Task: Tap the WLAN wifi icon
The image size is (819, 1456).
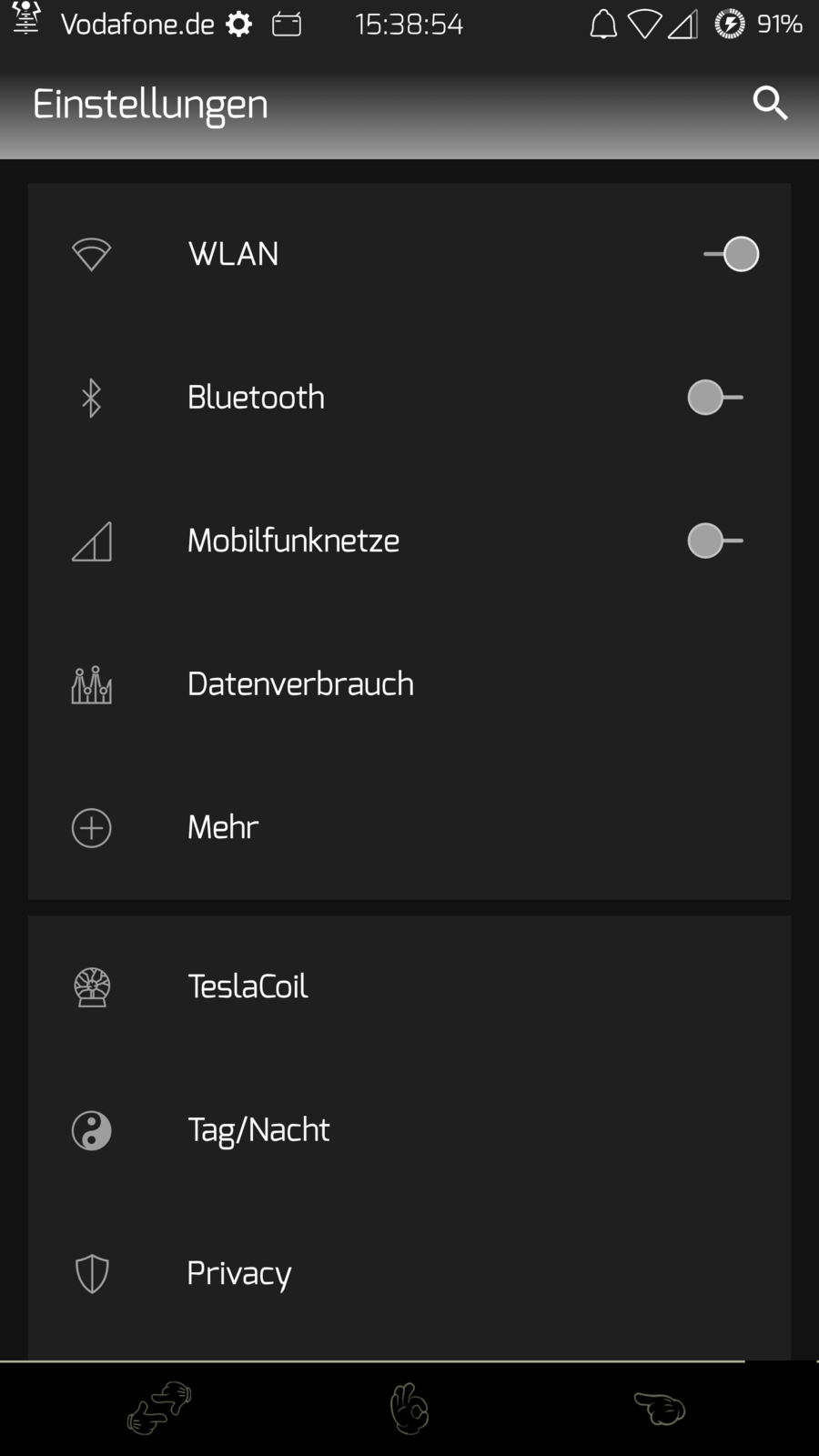Action: pos(91,254)
